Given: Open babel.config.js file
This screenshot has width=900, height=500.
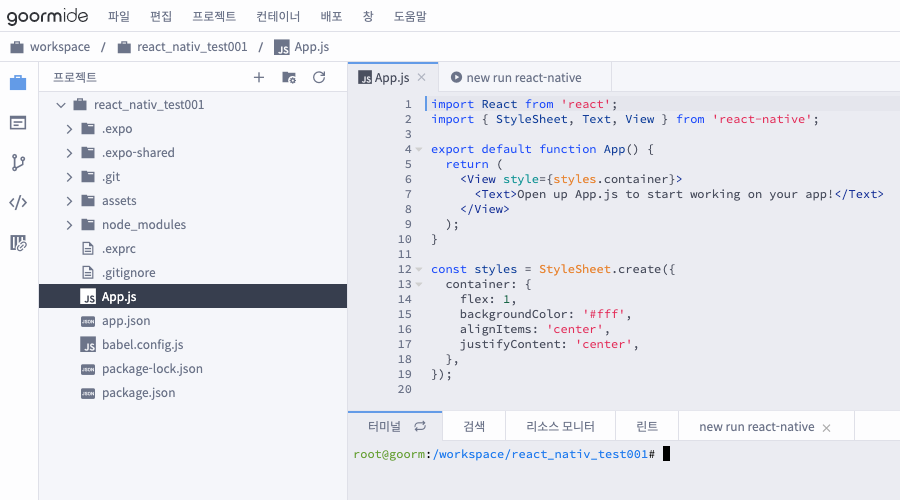Looking at the screenshot, I should coord(193,345).
